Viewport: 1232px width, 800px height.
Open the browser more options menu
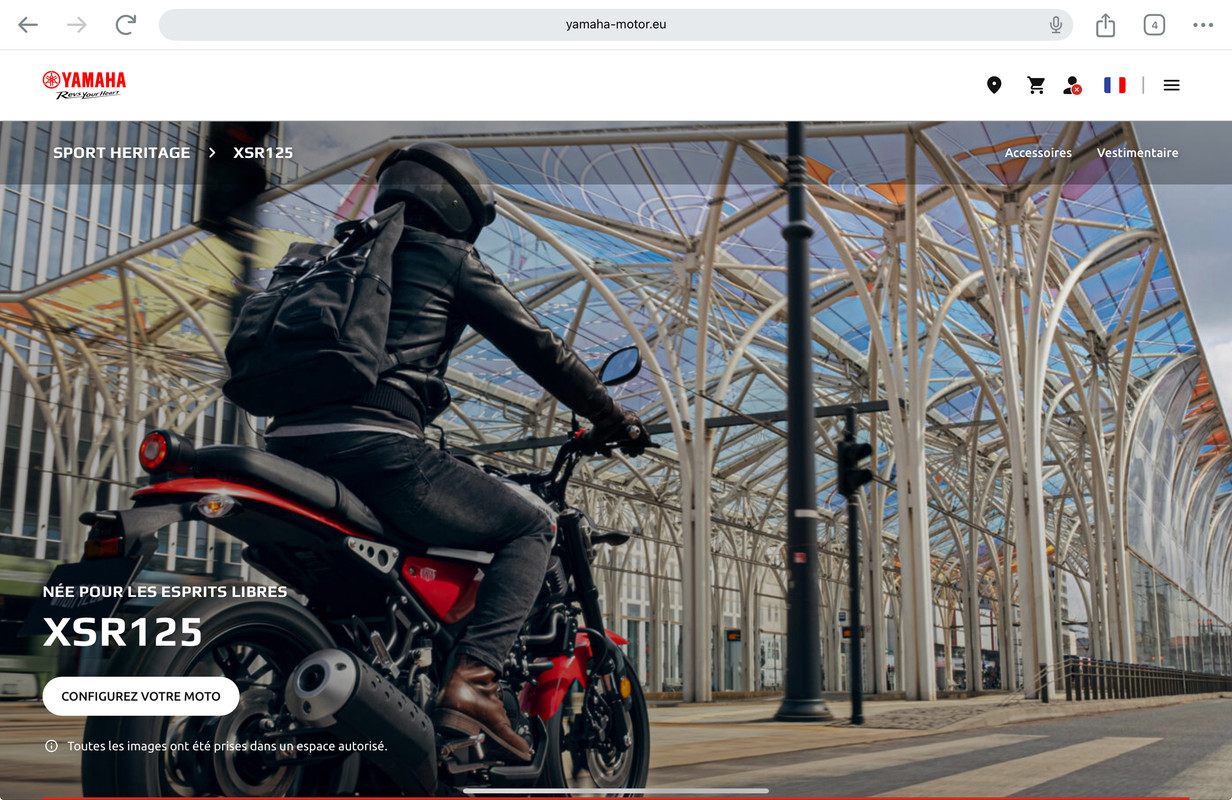point(1203,25)
